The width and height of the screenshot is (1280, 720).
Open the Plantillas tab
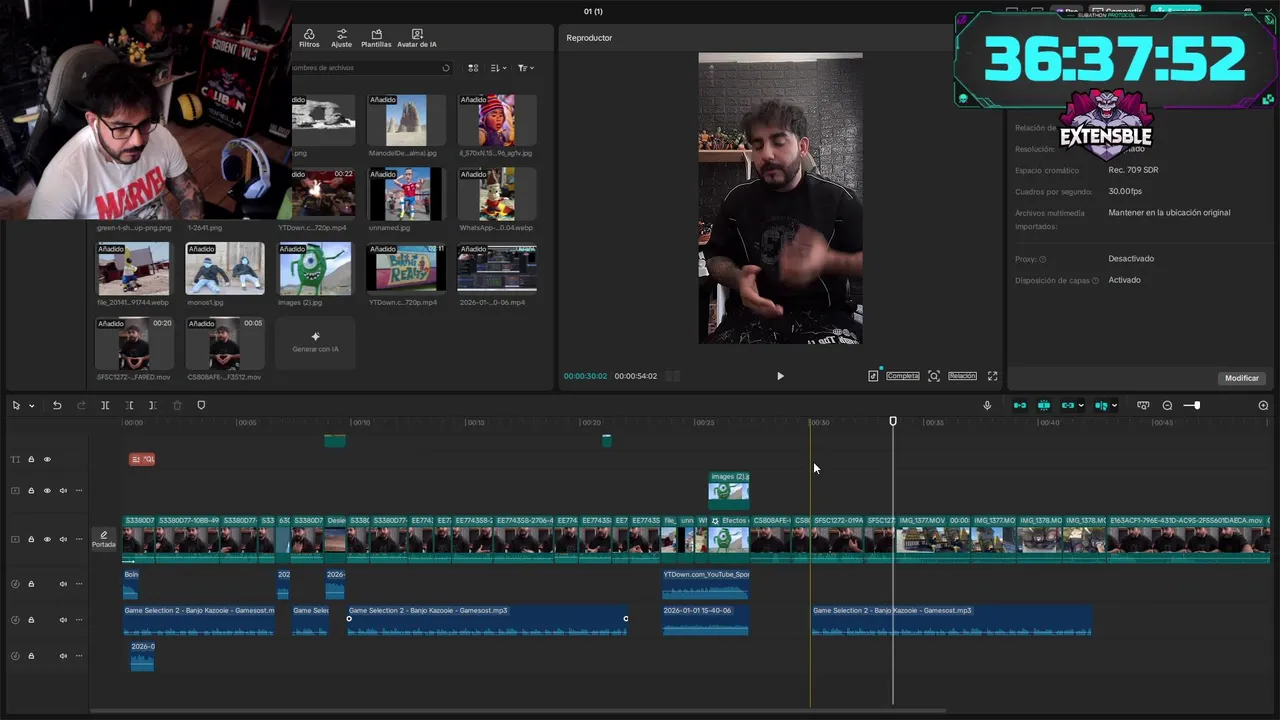coord(376,38)
